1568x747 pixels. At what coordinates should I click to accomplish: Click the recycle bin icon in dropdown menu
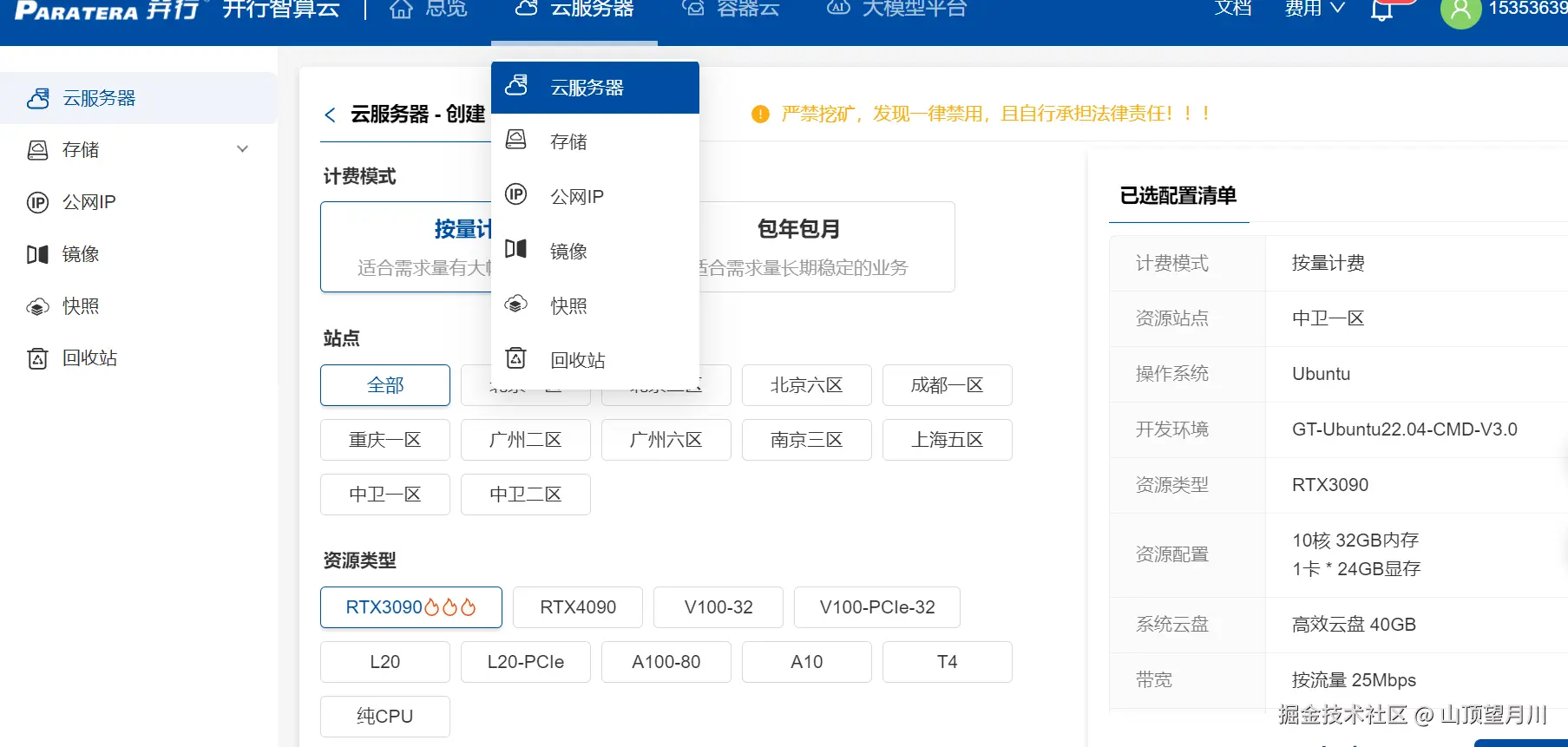[516, 357]
